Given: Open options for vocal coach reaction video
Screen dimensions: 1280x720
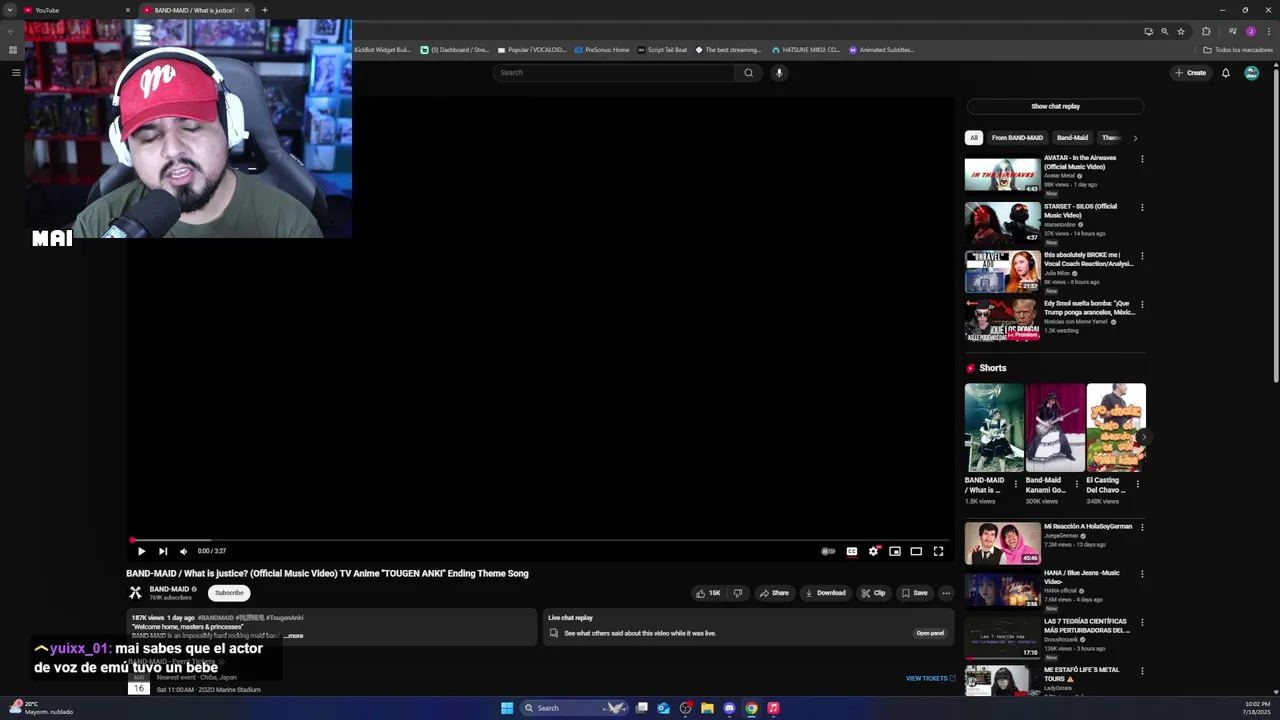Looking at the screenshot, I should 1142,256.
